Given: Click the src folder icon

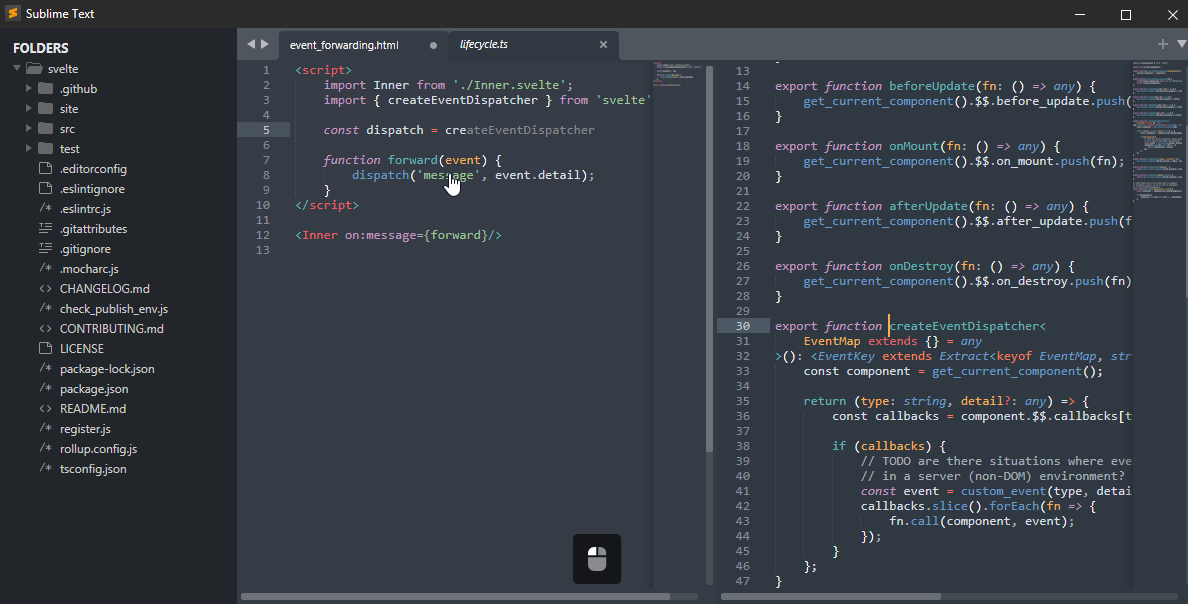Looking at the screenshot, I should [x=45, y=128].
